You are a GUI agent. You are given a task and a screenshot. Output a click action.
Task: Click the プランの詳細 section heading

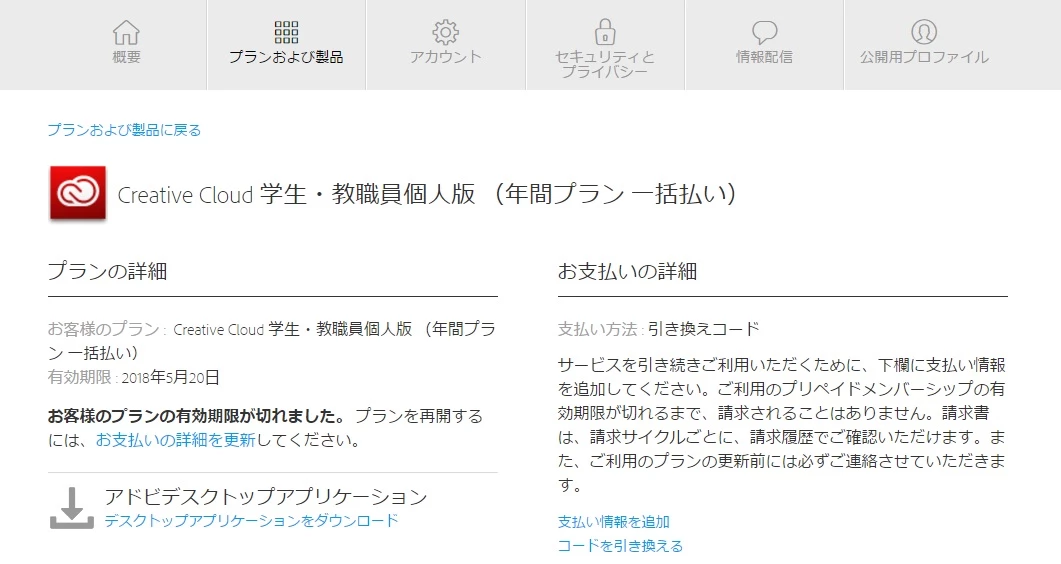click(x=108, y=271)
